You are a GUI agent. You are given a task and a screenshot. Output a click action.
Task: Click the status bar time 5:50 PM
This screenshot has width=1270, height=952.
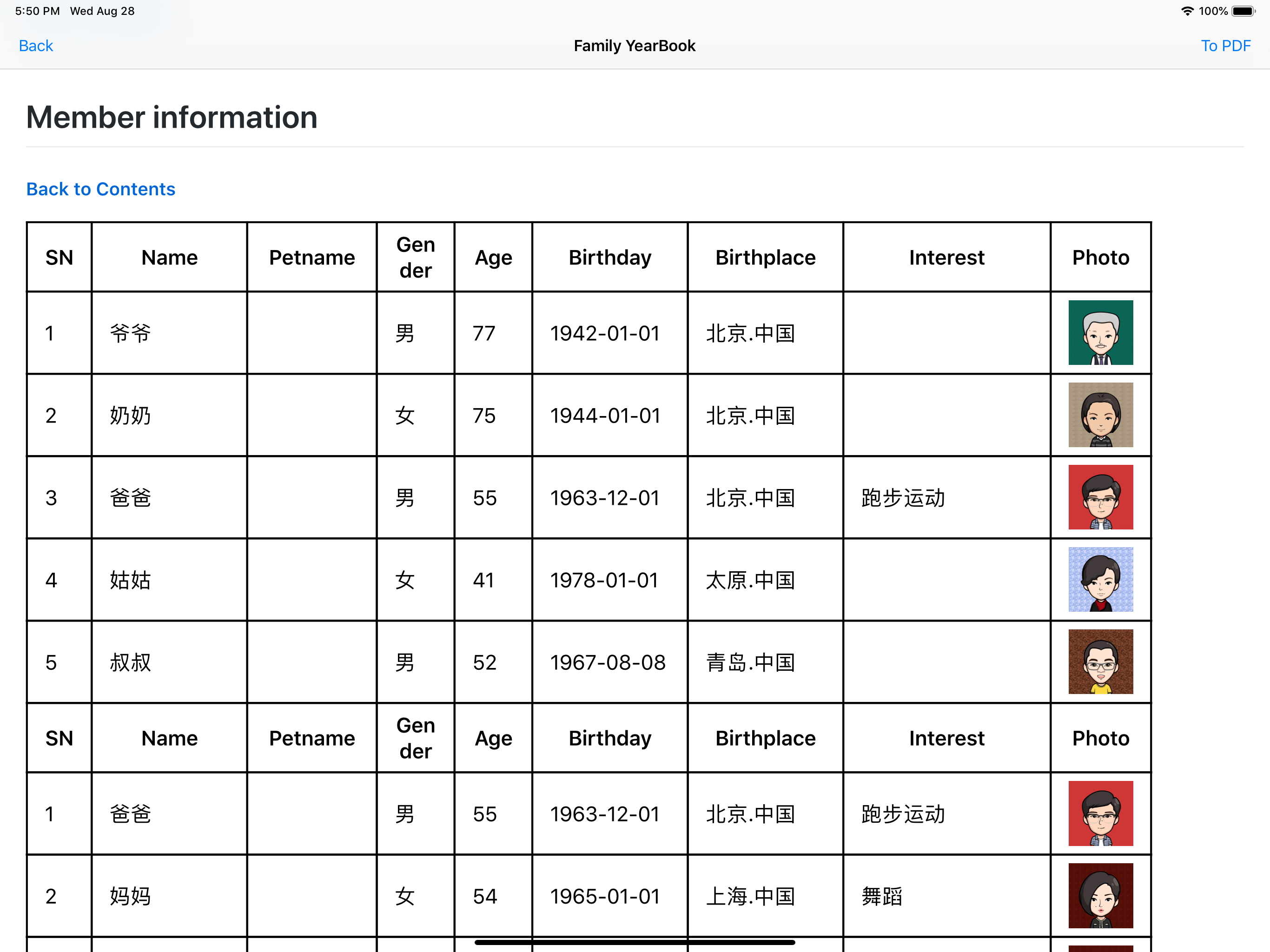(37, 11)
